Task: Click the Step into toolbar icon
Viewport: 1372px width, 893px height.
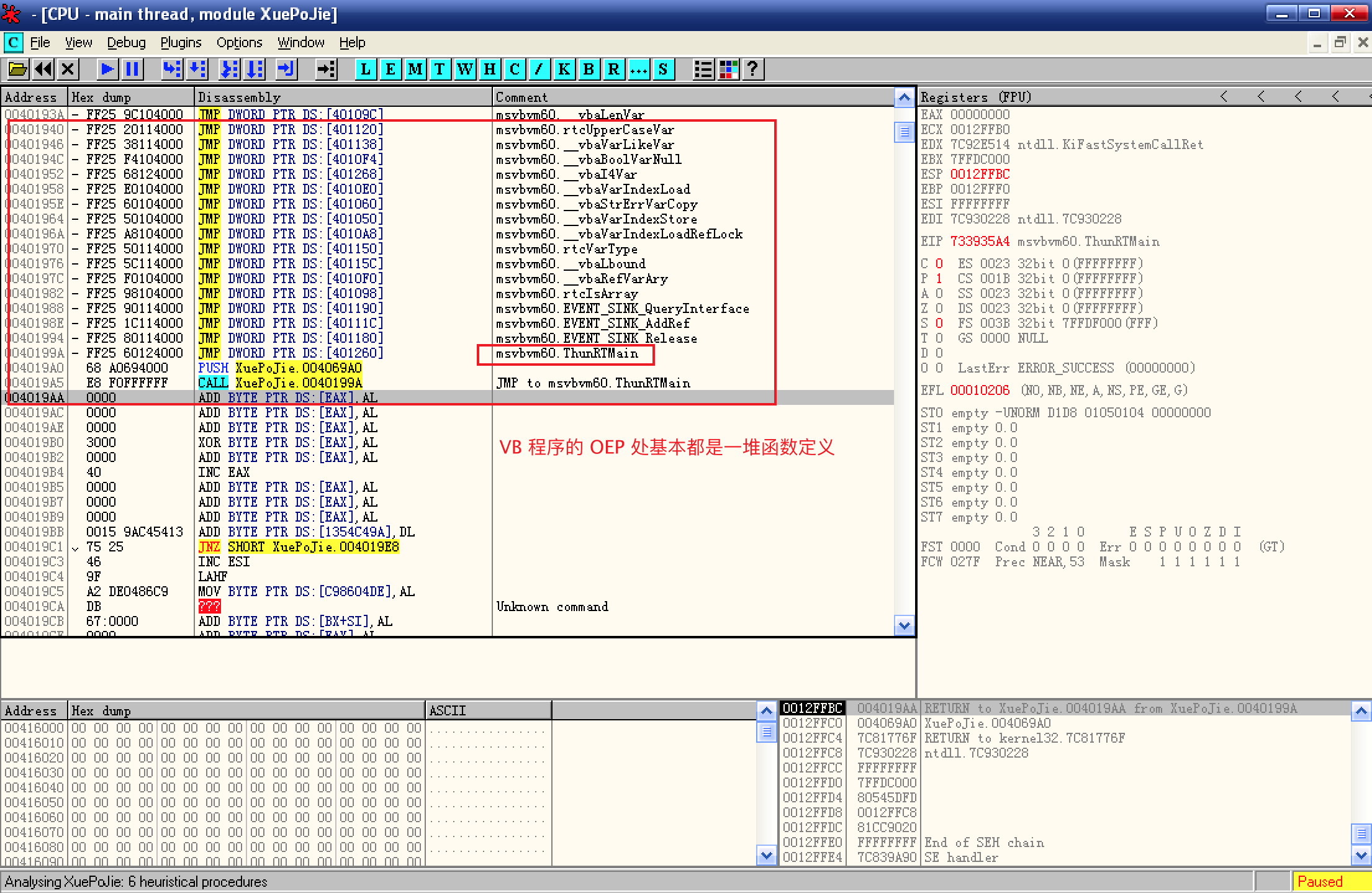Action: point(171,69)
